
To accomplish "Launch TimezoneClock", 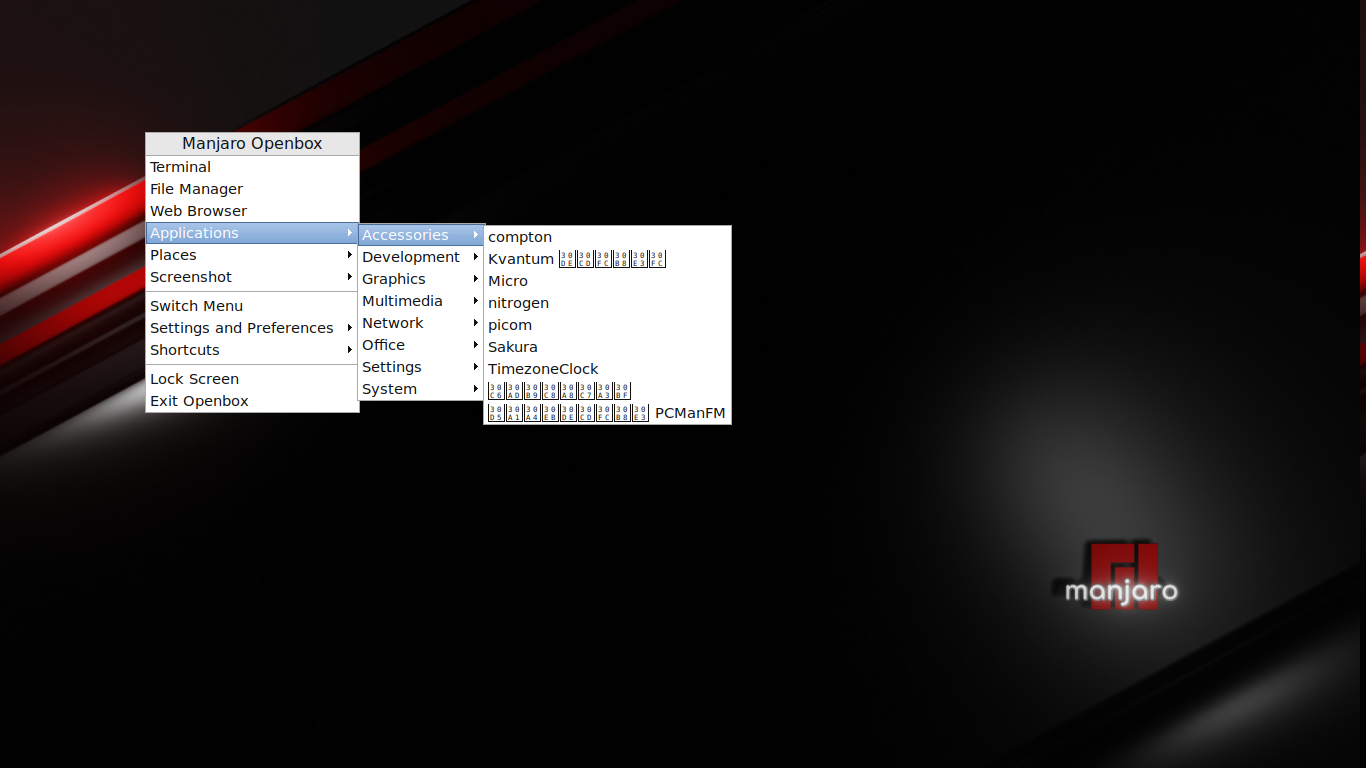I will (x=607, y=369).
